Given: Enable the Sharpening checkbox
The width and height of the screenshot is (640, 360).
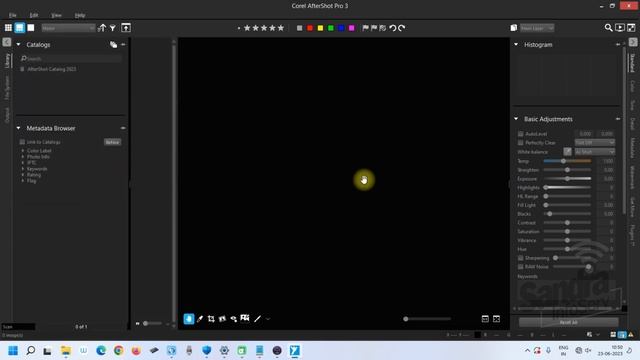Looking at the screenshot, I should tap(520, 258).
